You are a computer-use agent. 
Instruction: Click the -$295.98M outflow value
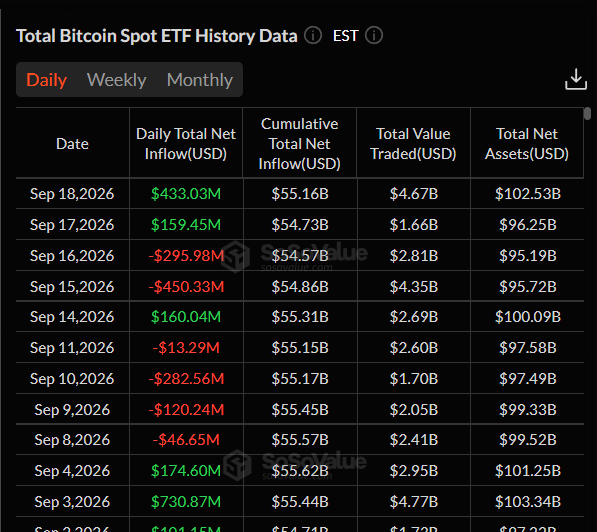point(186,256)
